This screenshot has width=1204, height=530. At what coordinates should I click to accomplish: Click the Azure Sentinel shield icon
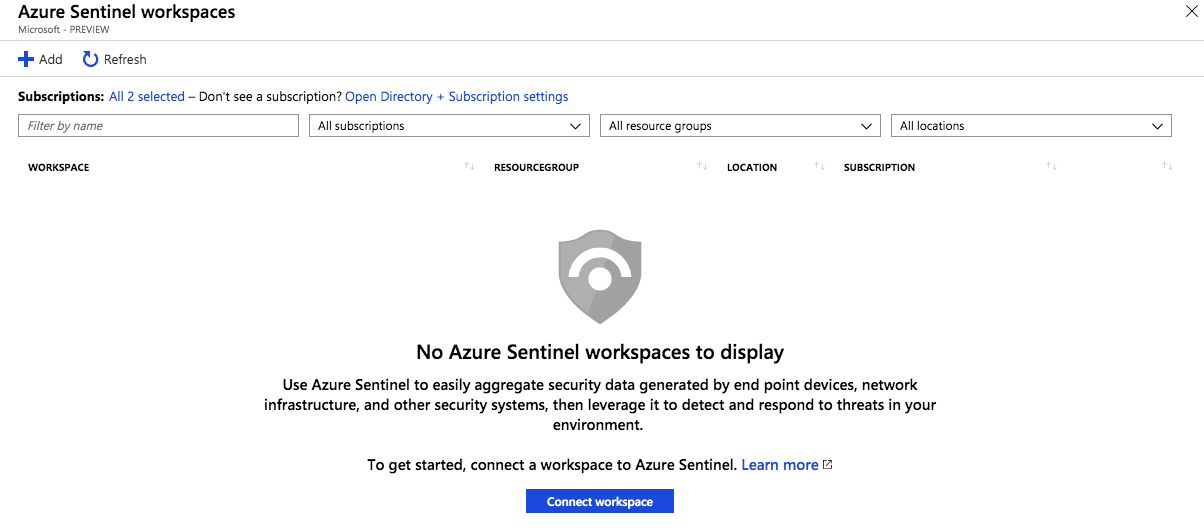click(x=600, y=277)
